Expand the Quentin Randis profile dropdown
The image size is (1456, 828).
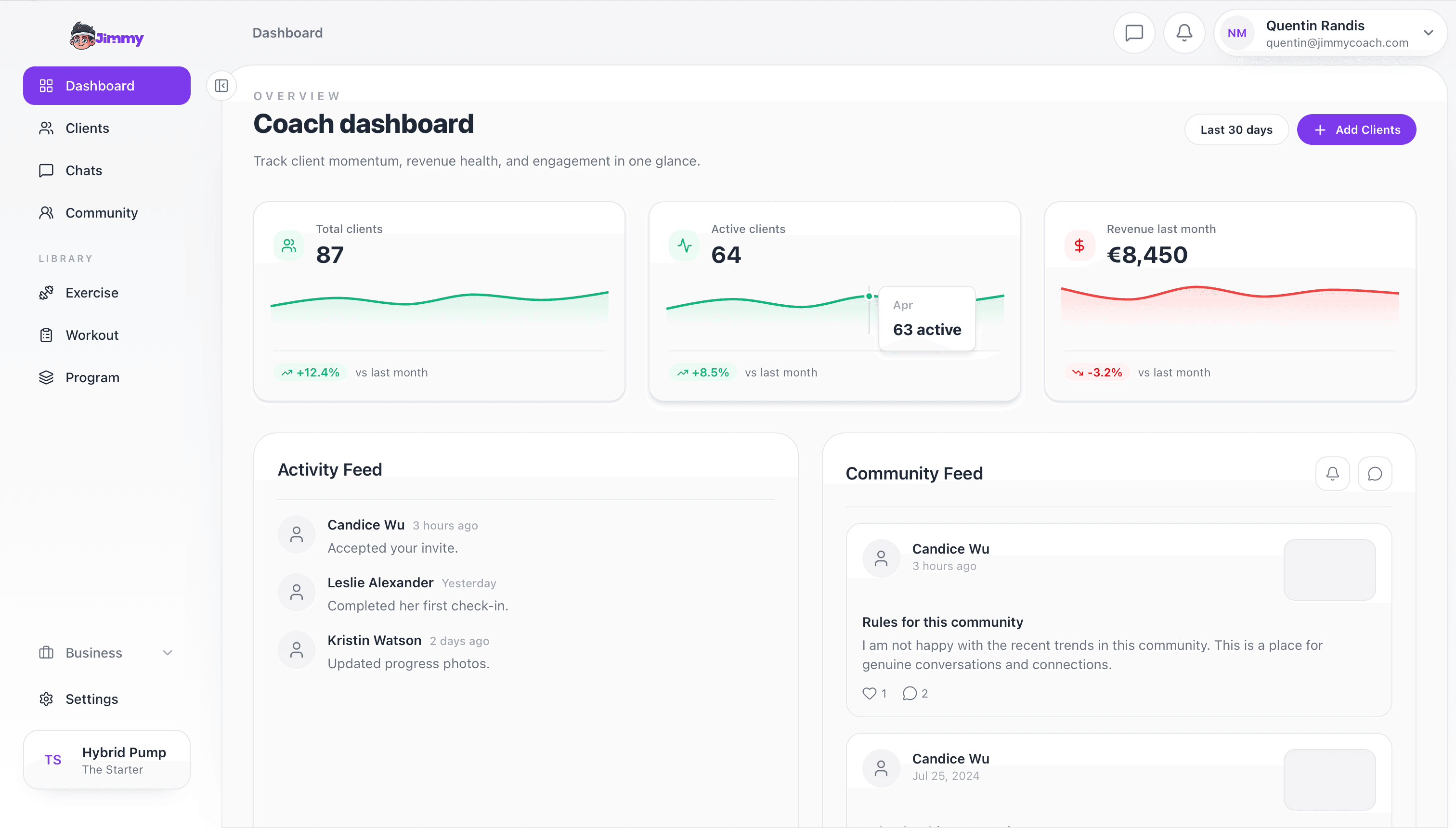click(1428, 33)
